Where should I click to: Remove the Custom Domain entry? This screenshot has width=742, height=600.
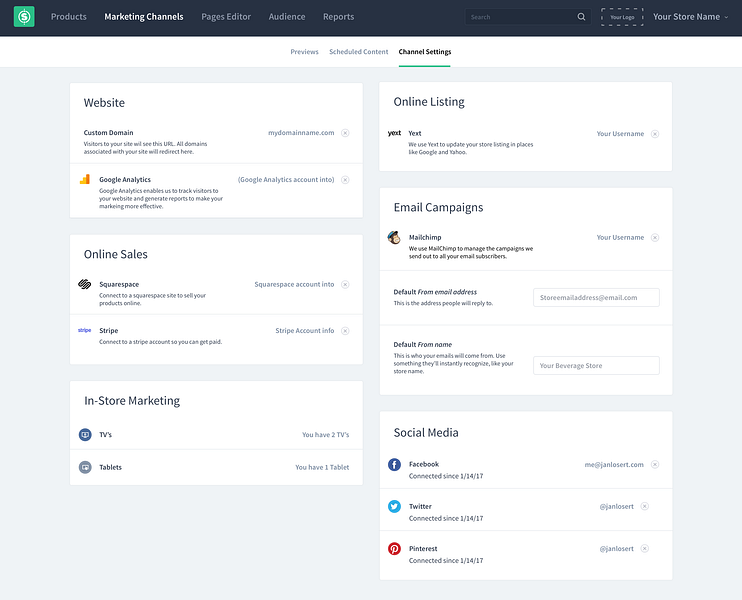click(345, 133)
